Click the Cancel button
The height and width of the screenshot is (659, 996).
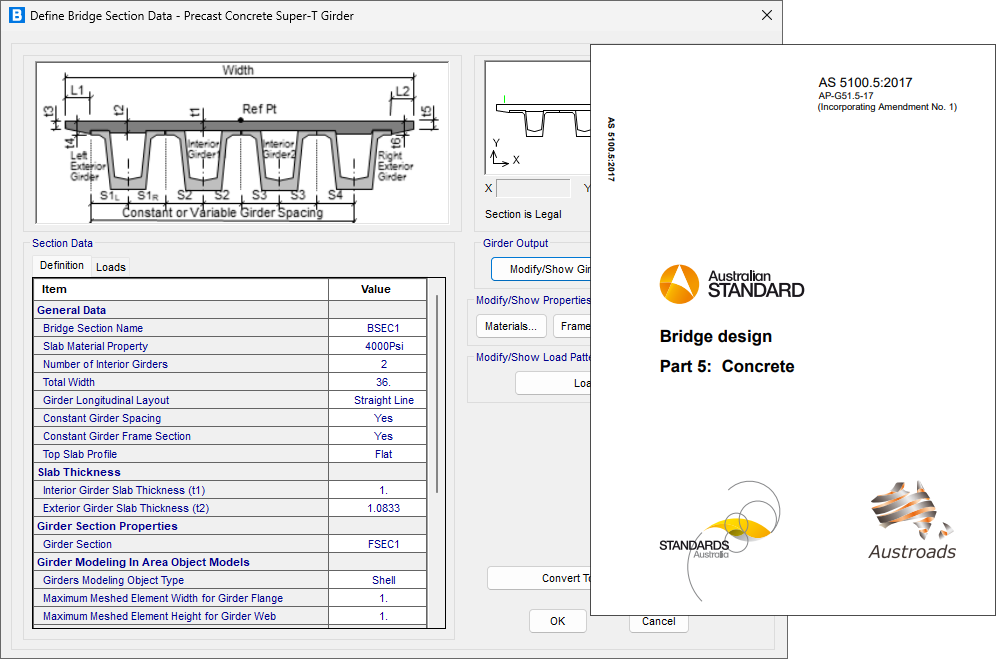point(658,621)
